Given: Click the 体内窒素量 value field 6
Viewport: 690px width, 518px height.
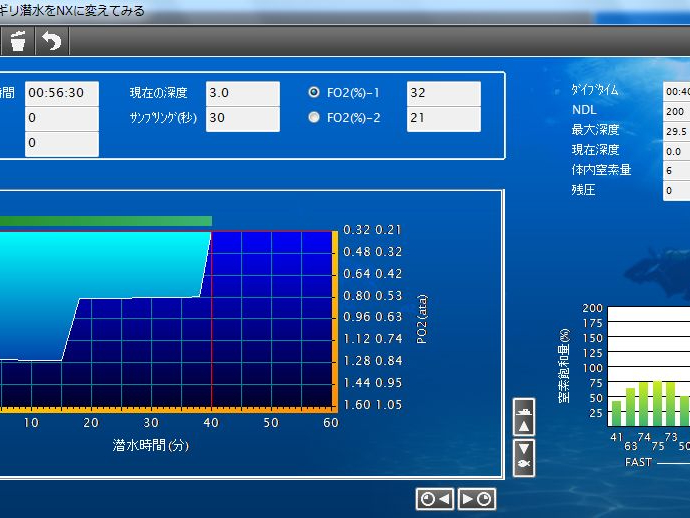Looking at the screenshot, I should click(676, 171).
